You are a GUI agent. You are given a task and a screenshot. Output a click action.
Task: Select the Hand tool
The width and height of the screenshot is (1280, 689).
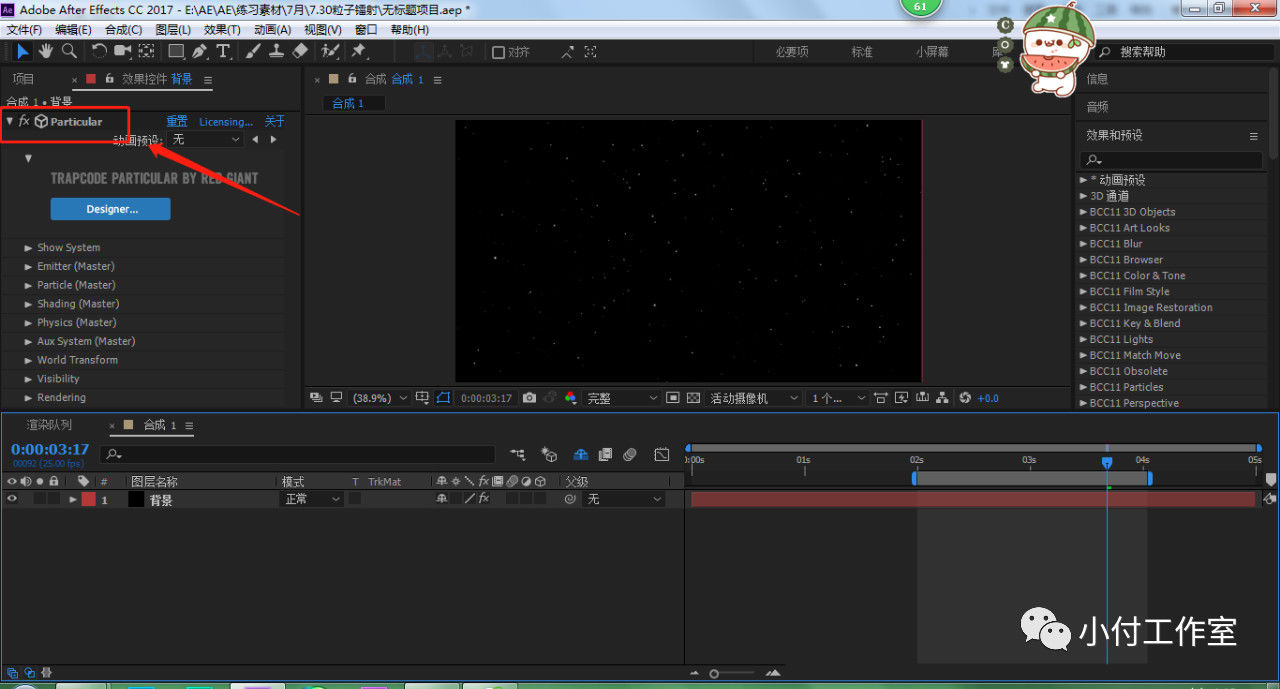click(45, 51)
